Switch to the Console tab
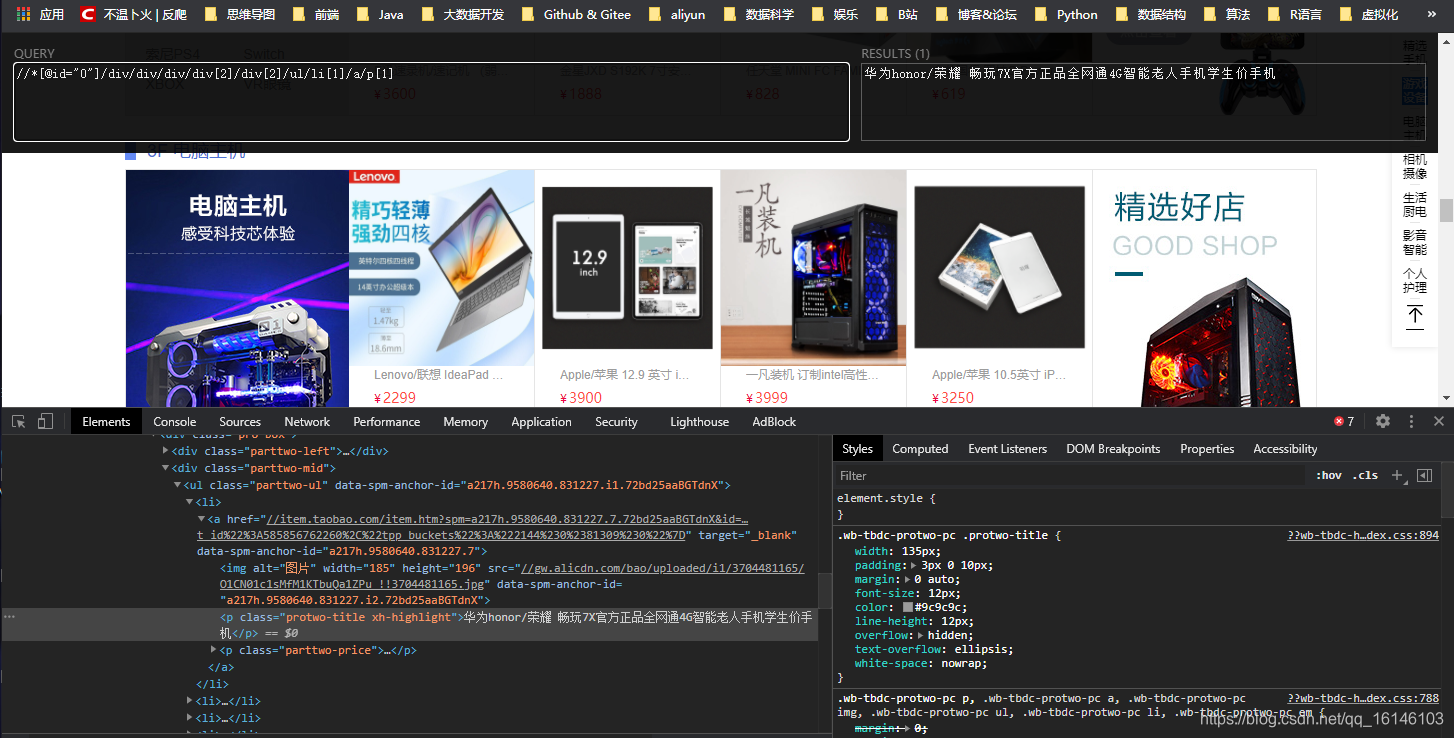 tap(175, 421)
